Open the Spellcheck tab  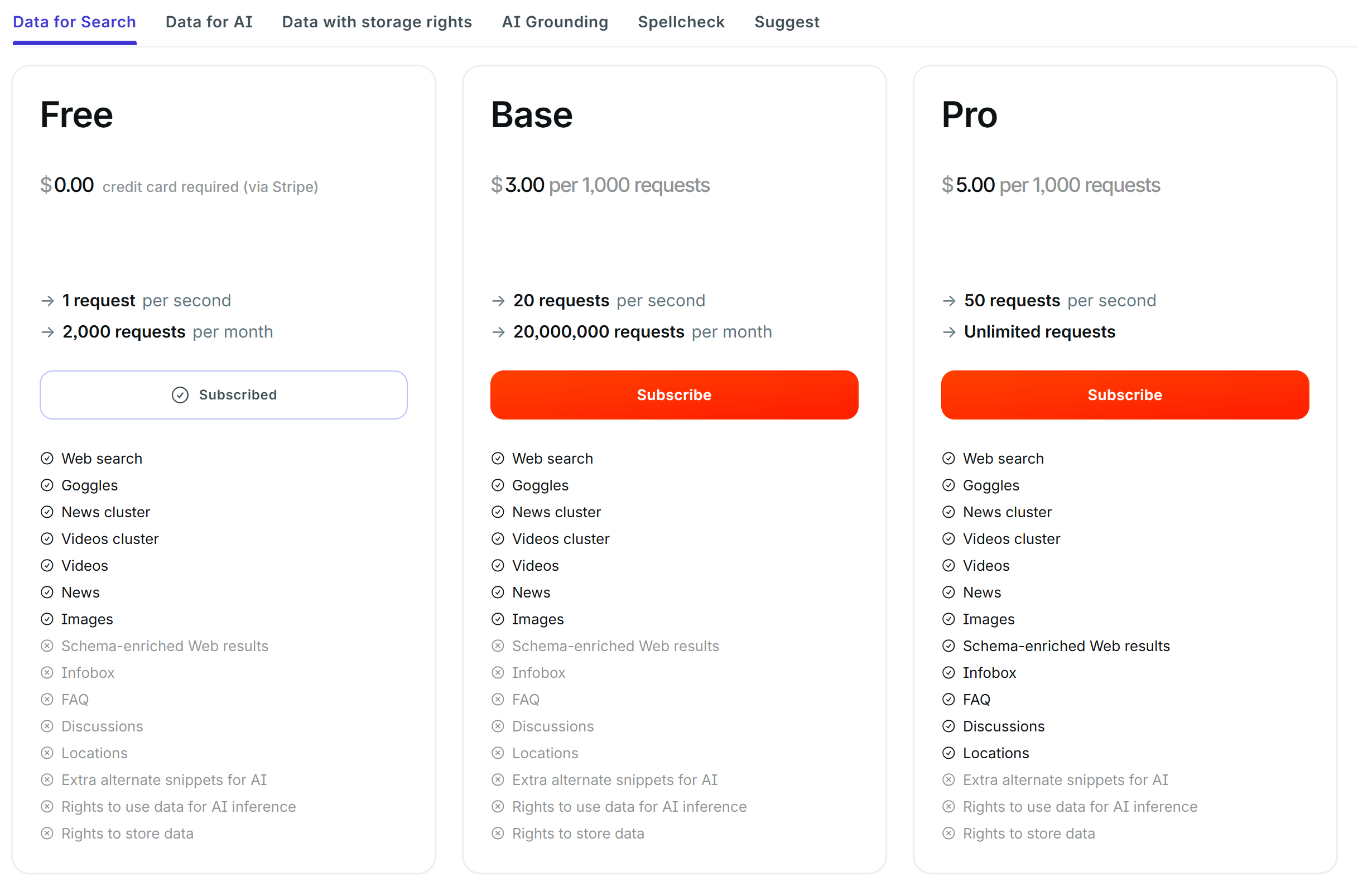pos(681,22)
